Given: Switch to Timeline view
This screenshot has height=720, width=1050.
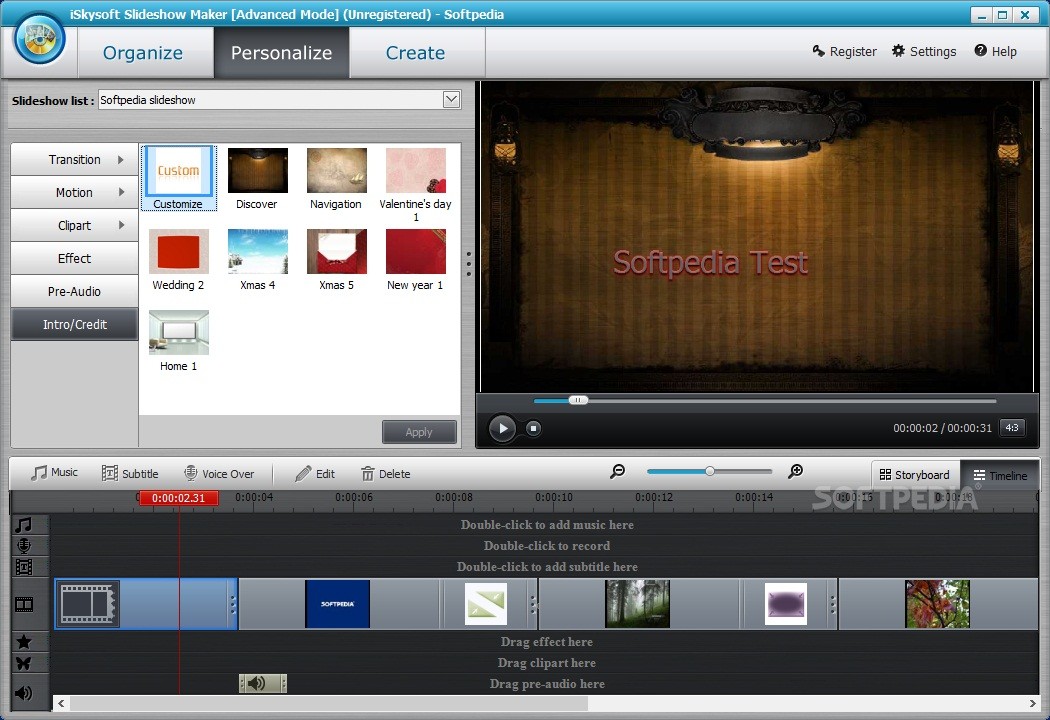Looking at the screenshot, I should (x=1000, y=475).
